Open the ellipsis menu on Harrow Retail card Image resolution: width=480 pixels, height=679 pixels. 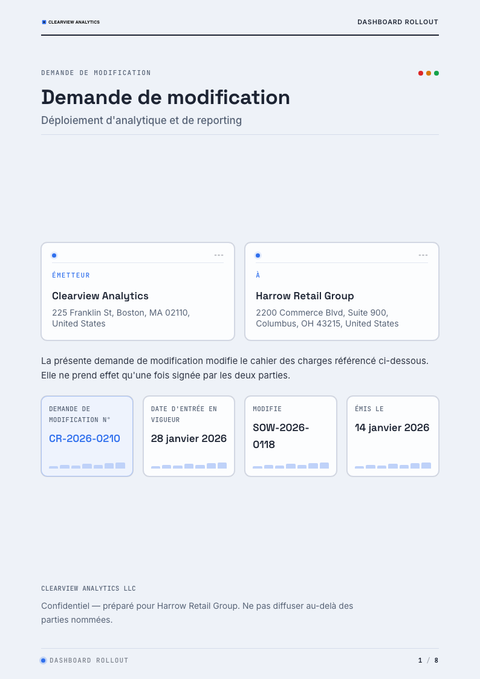pyautogui.click(x=423, y=255)
